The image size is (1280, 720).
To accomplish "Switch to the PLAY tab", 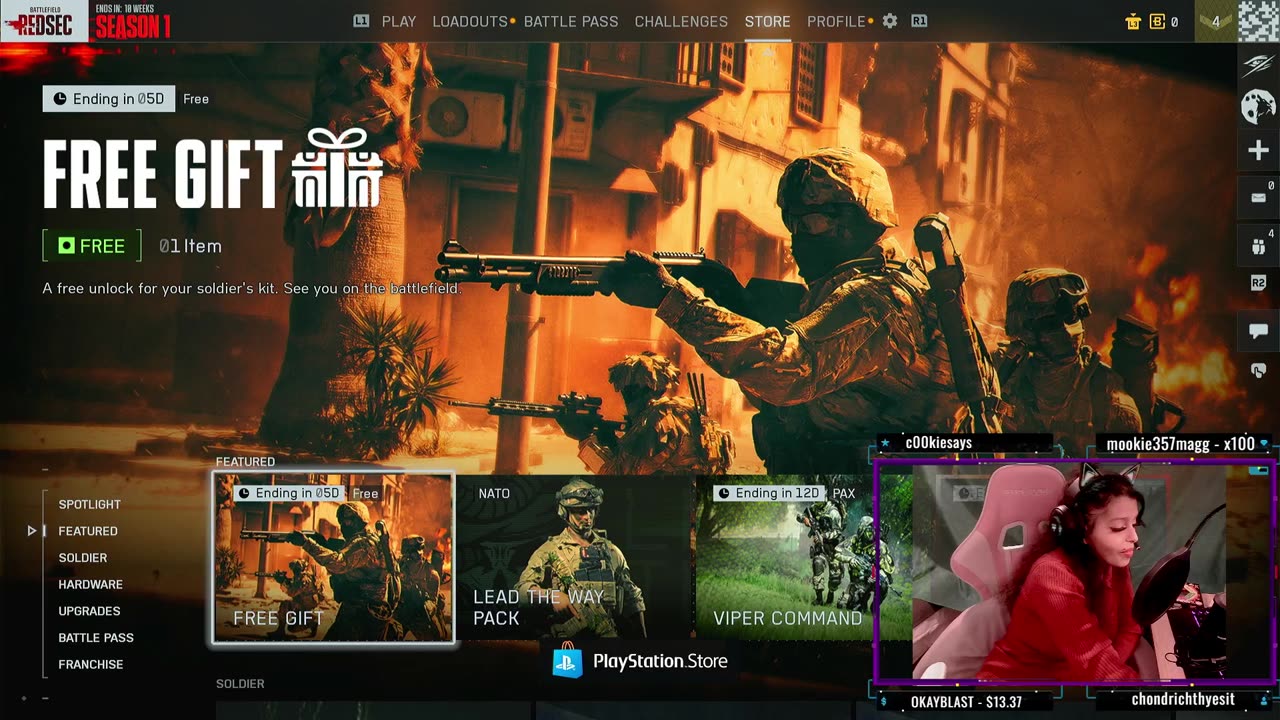I will point(399,21).
